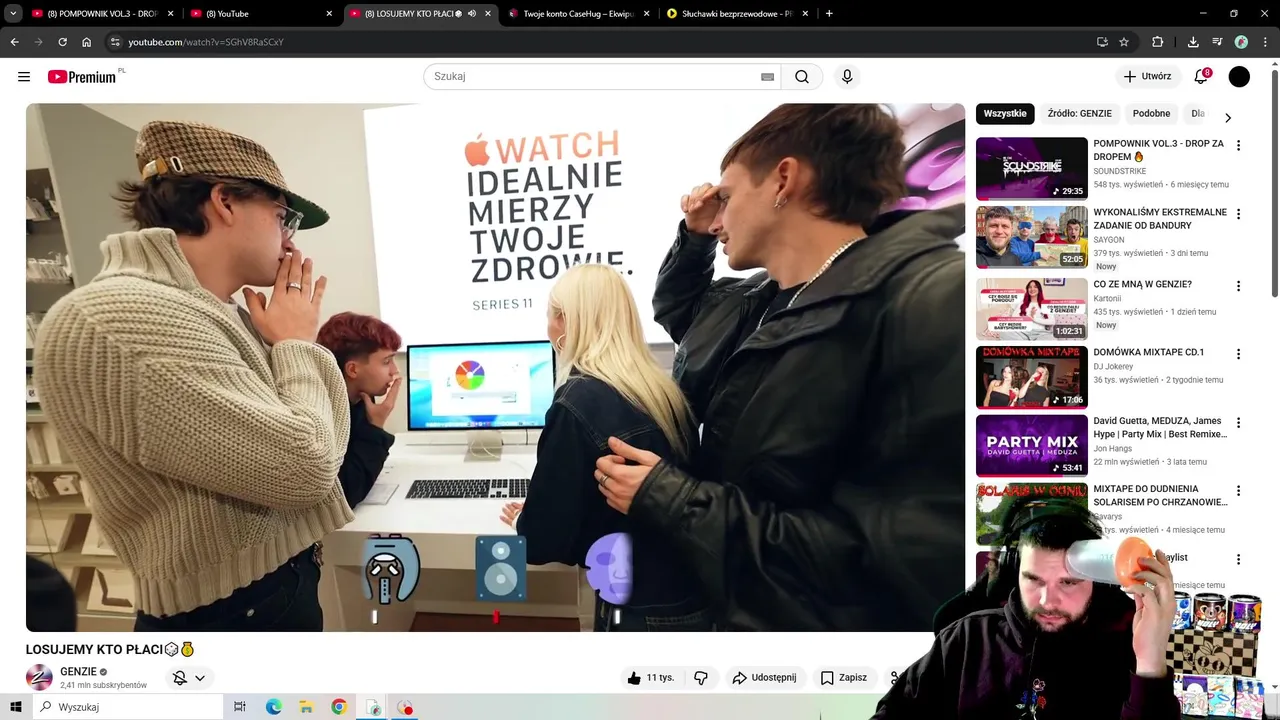Image resolution: width=1280 pixels, height=720 pixels.
Task: Open browser home page icon
Action: tap(86, 42)
